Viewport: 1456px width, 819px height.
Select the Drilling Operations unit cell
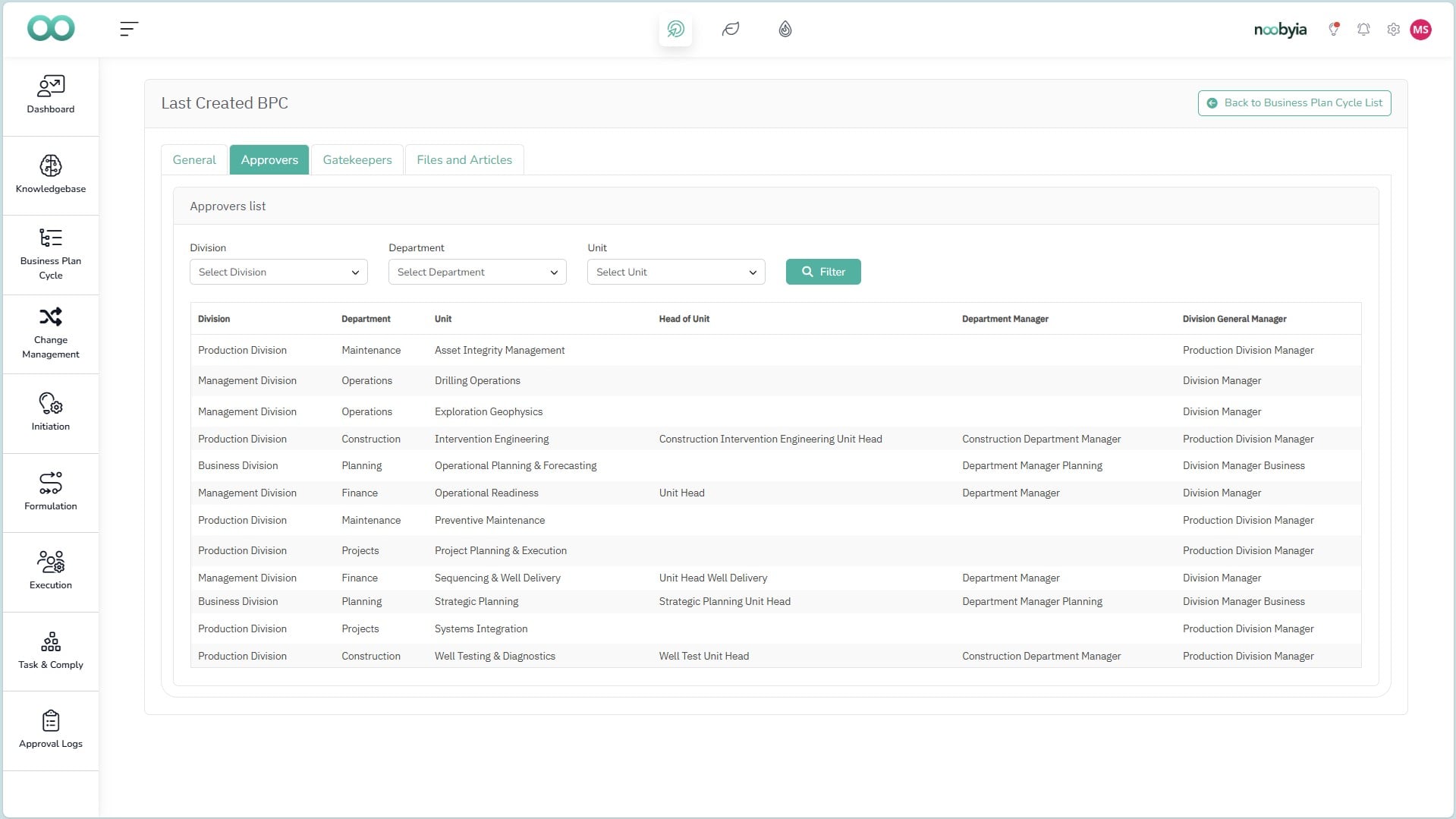[x=477, y=380]
